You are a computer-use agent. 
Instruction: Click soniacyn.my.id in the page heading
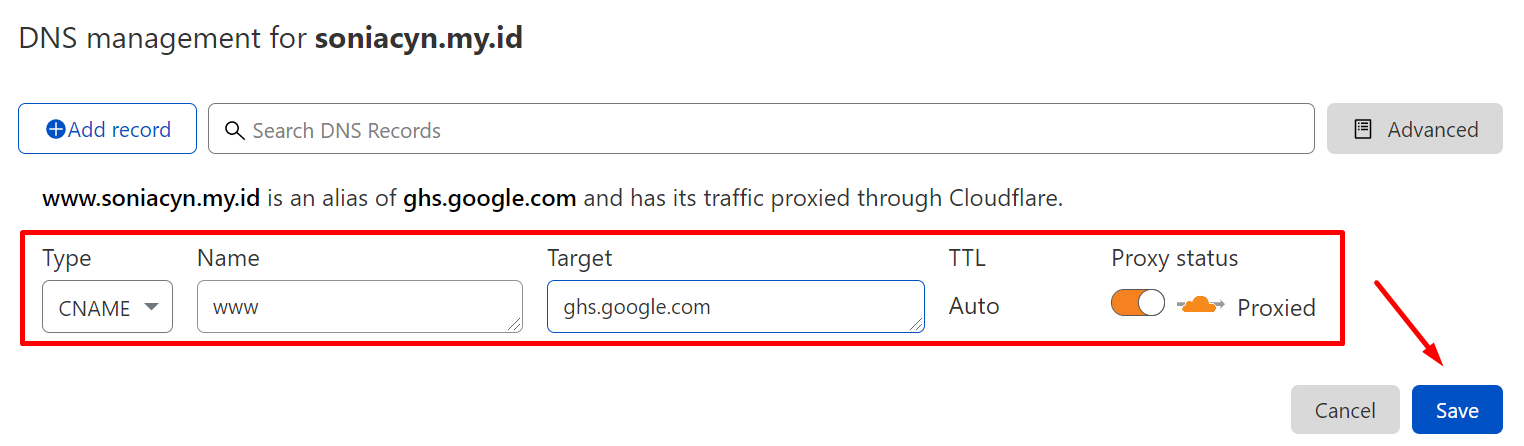tap(419, 40)
